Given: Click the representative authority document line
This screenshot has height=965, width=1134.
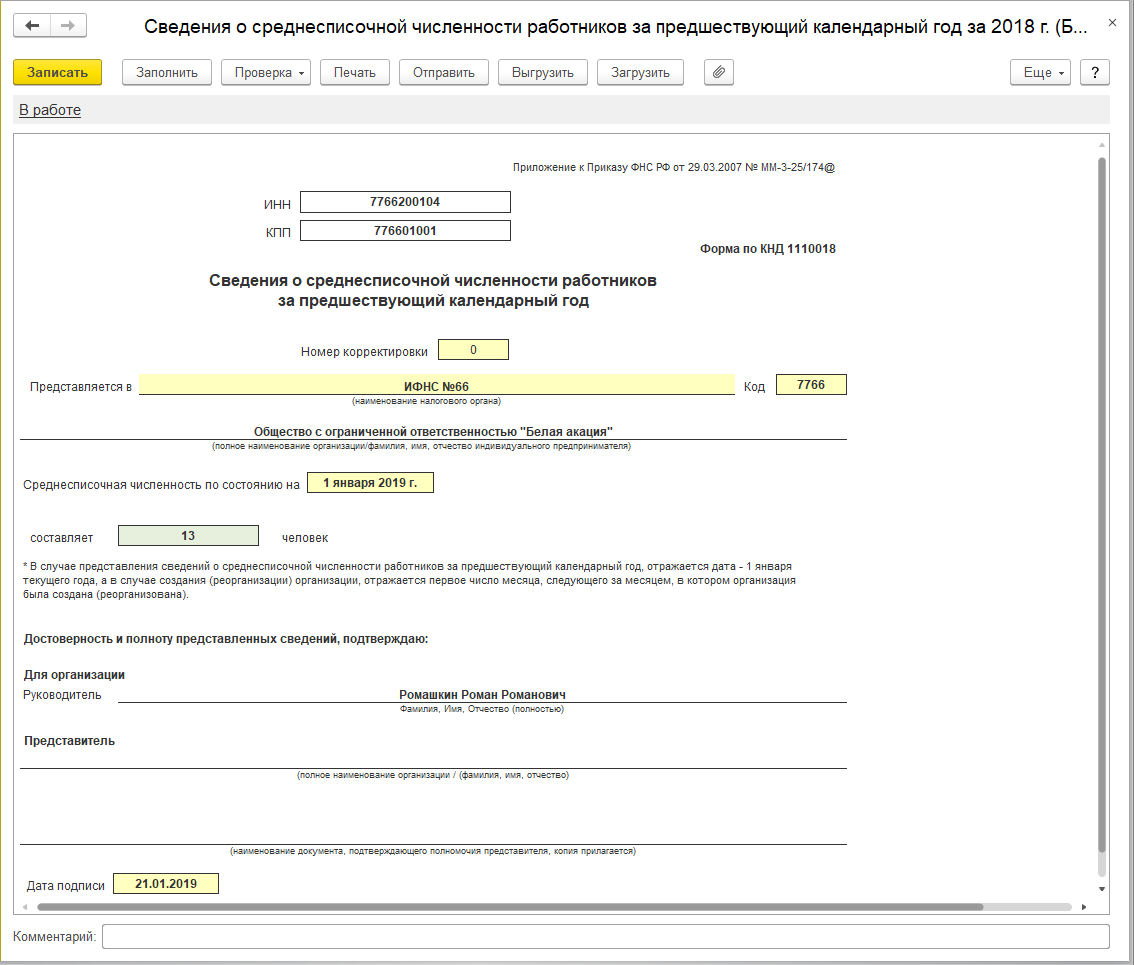Looking at the screenshot, I should click(433, 833).
